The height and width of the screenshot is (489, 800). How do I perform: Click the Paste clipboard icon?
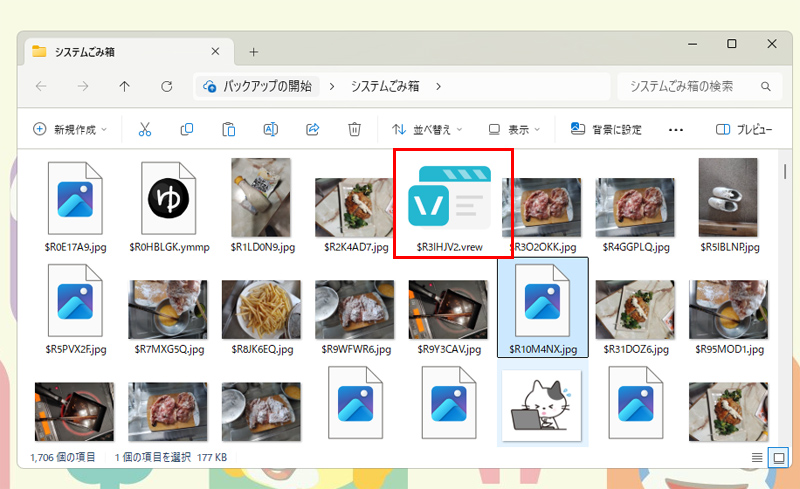click(x=229, y=129)
